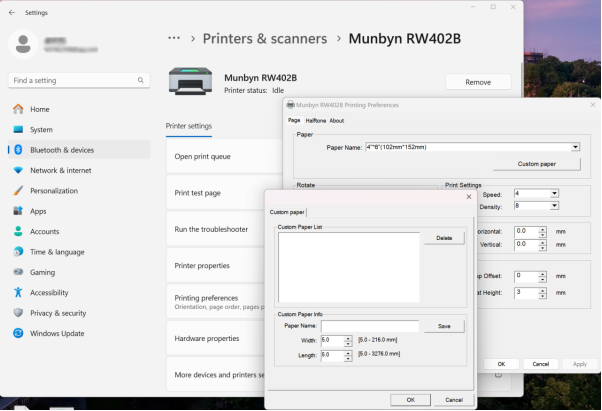Open Windows Update settings
The height and width of the screenshot is (411, 602).
[79, 333]
